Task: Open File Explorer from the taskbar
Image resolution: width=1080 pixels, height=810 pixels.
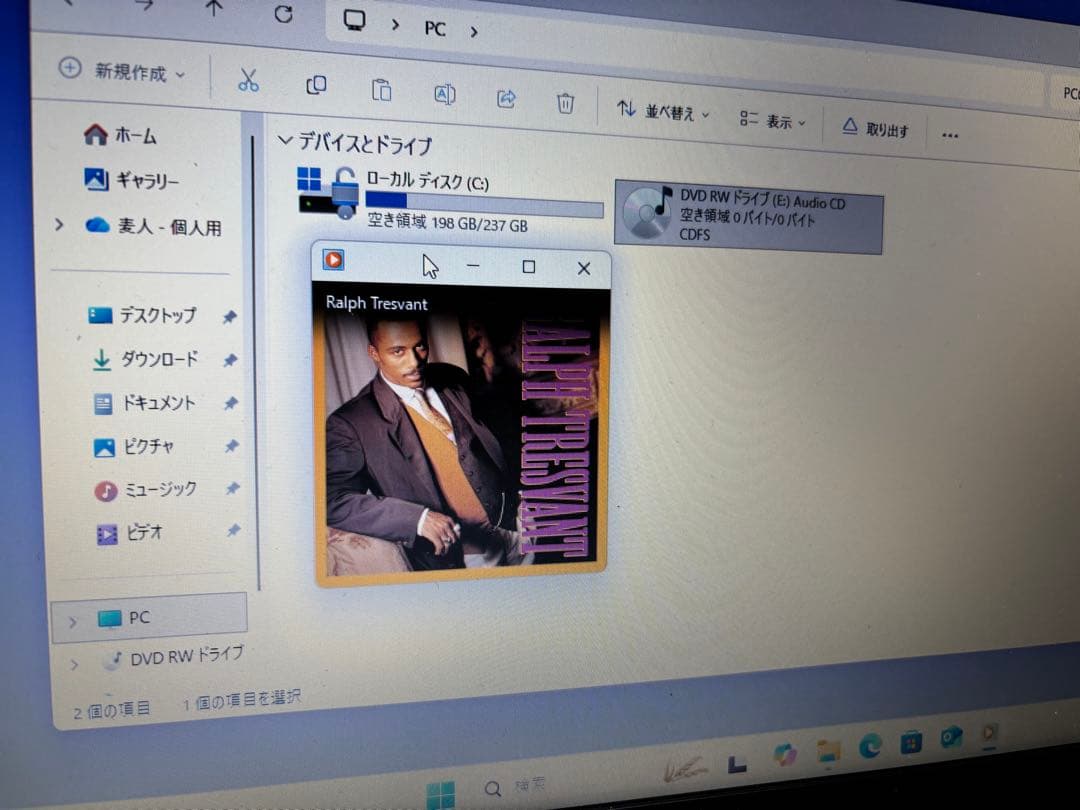Action: (x=829, y=751)
